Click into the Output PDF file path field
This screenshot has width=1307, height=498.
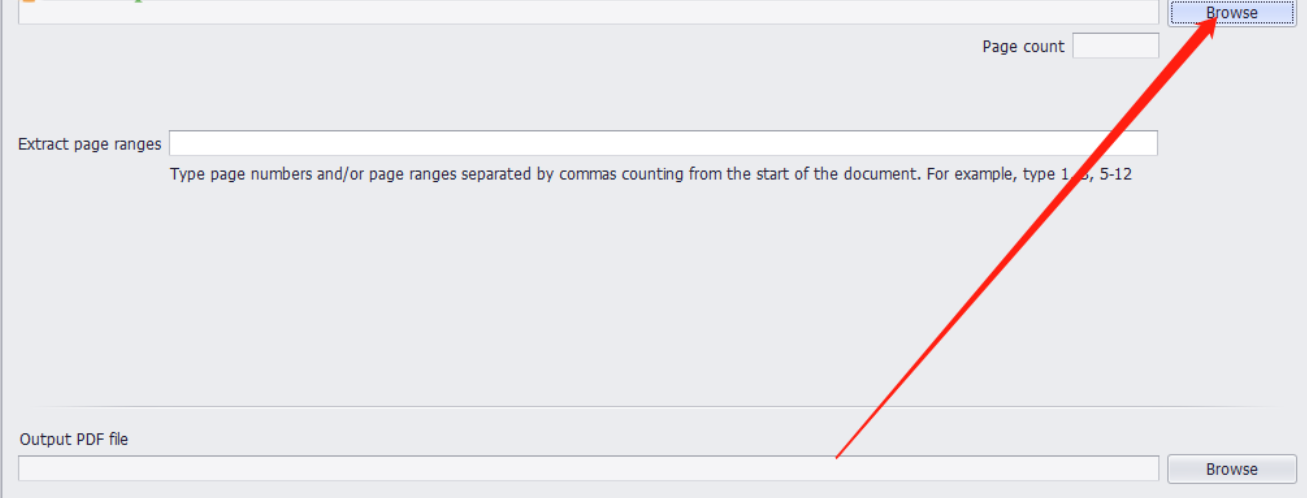click(588, 468)
